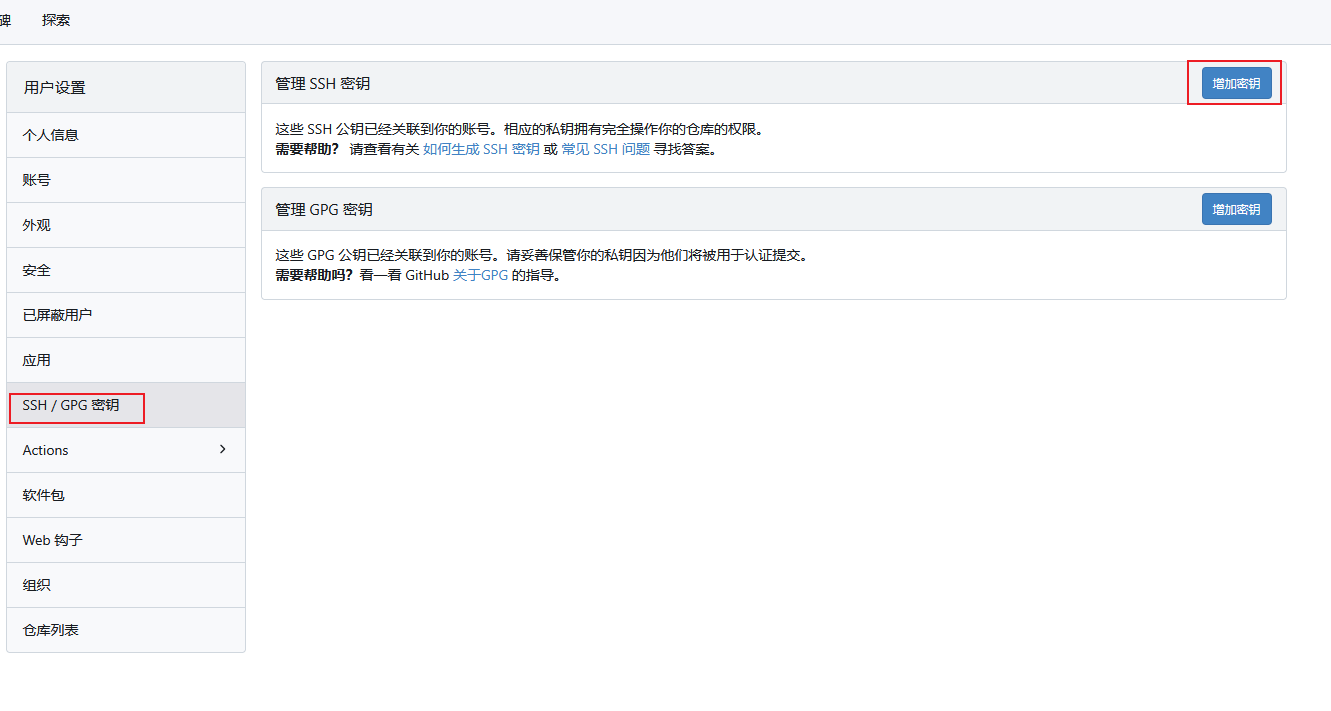Click the 用户设置 sidebar header
The image size is (1331, 711).
point(55,87)
